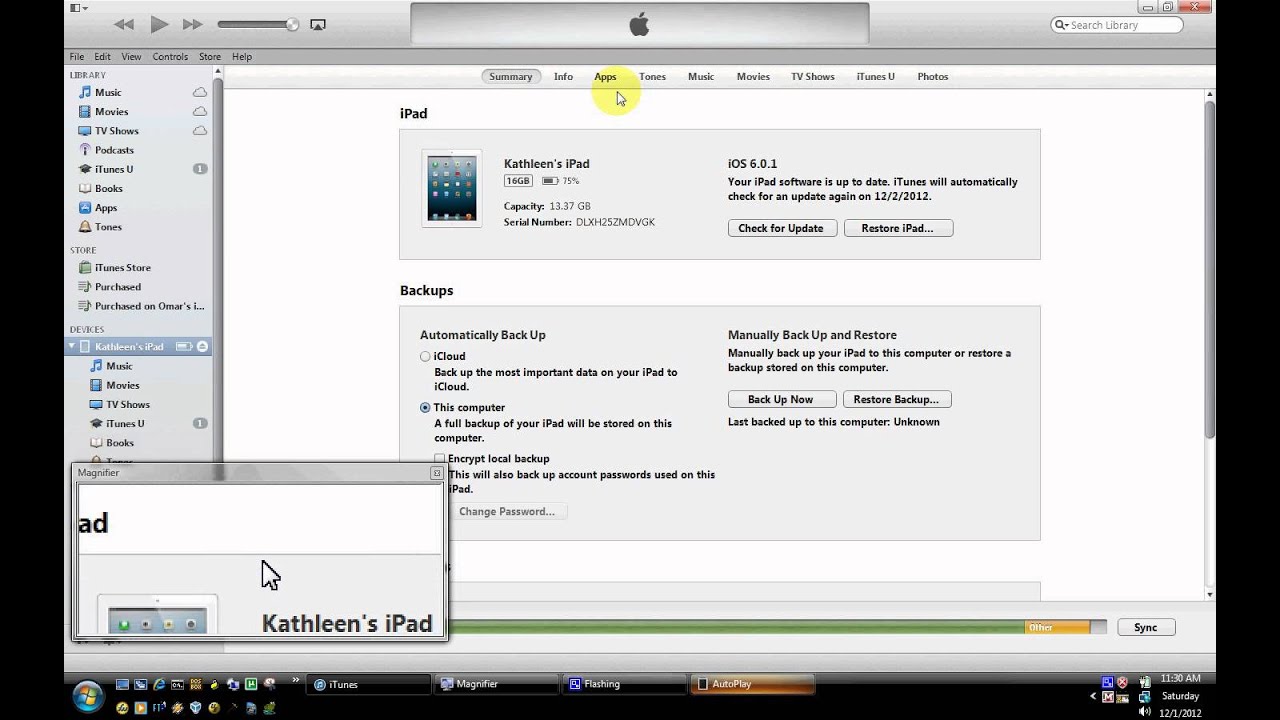Screen dimensions: 1280x720
Task: Click the Other segment of capacity bar
Action: [x=1057, y=628]
